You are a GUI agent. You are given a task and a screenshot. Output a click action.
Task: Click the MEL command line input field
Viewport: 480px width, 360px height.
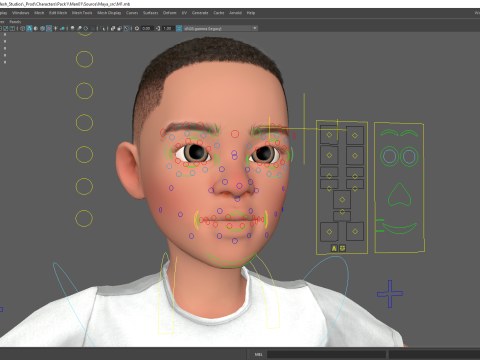[326, 354]
